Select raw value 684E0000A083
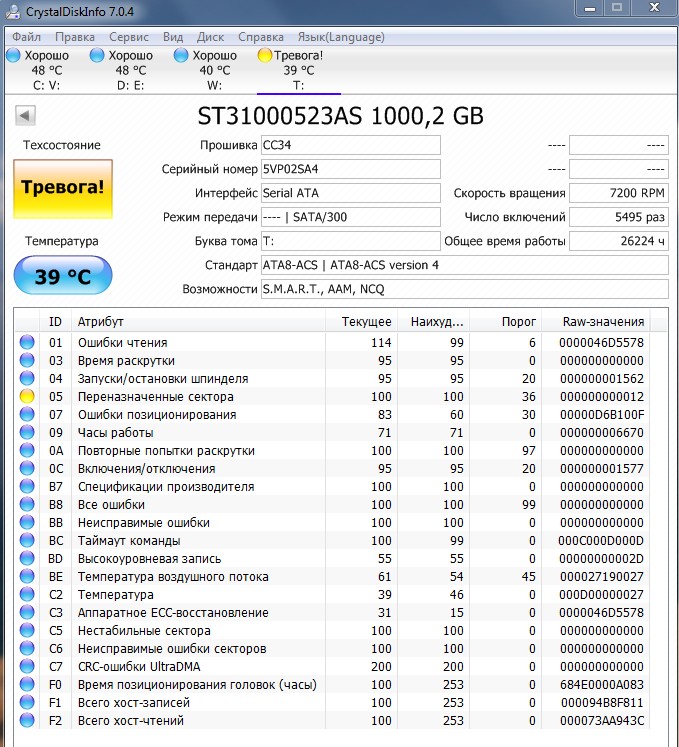Screen dimensions: 679x747 [602, 685]
